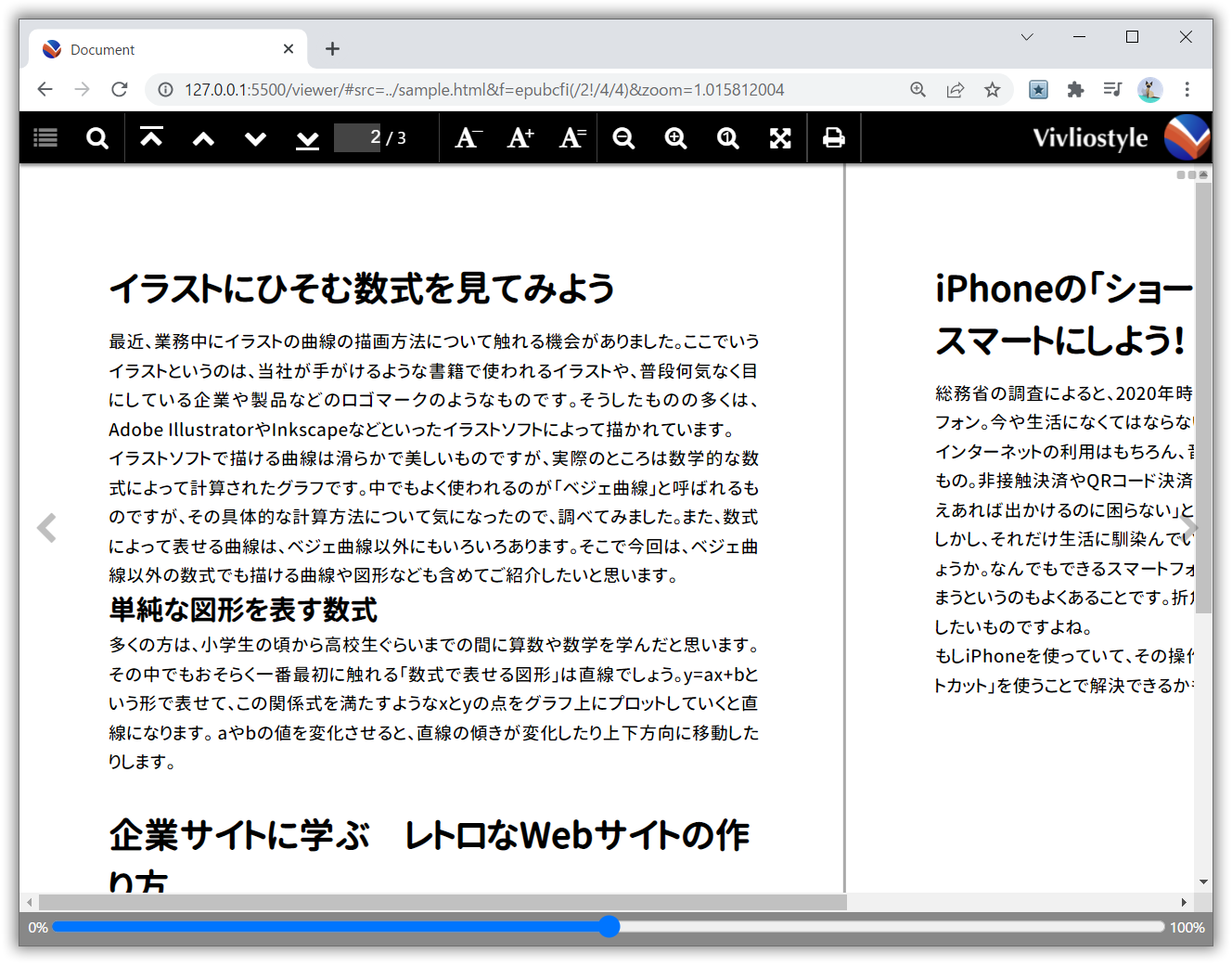Bookmark this page with the star

[992, 89]
